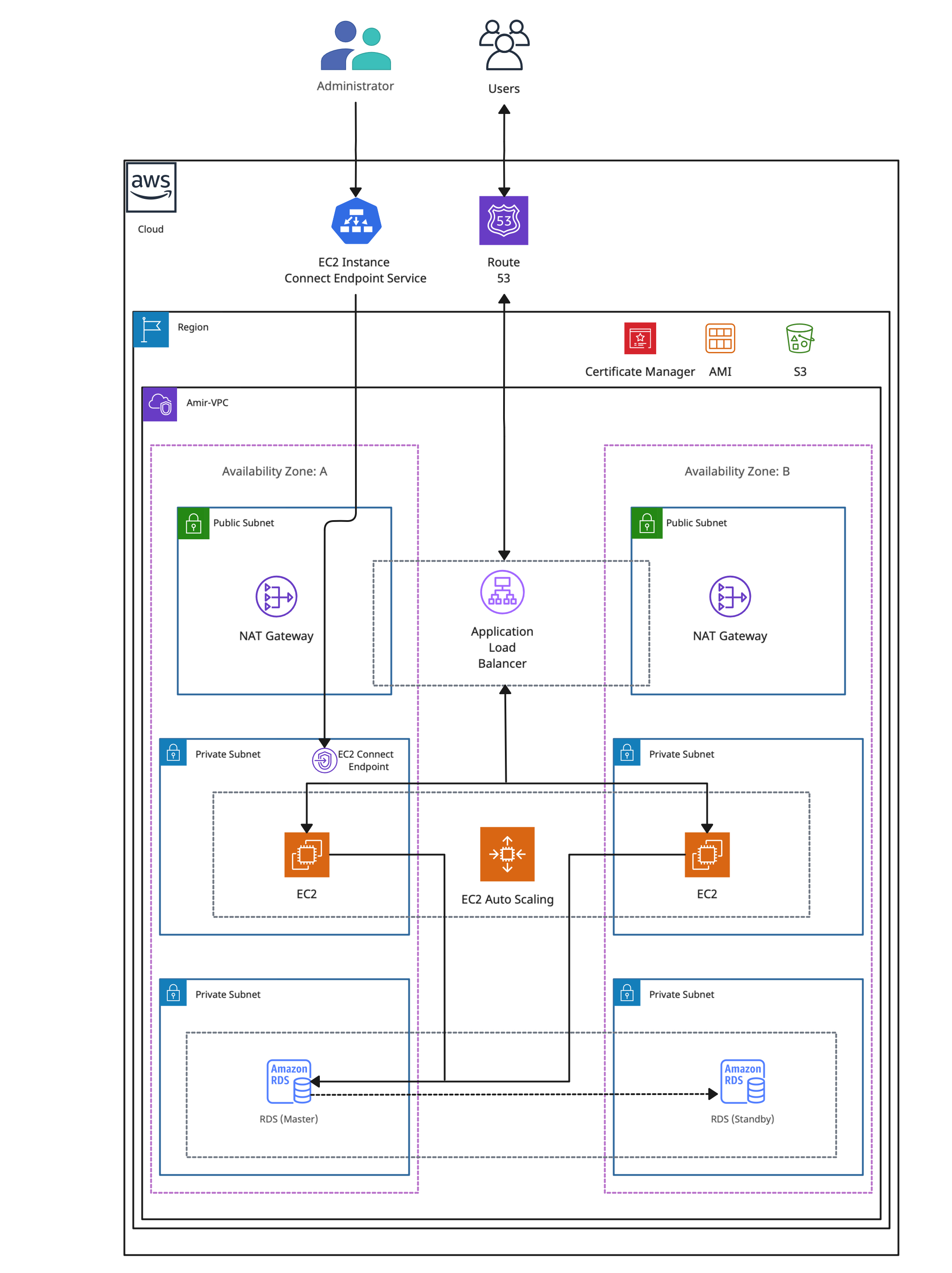Click 'NAT Gateway' label in Zone A
Screen dimensions: 952x1273
coord(276,636)
